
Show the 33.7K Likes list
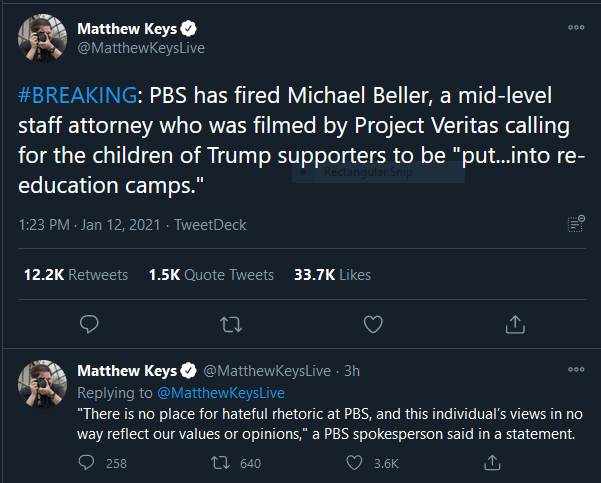tap(332, 275)
